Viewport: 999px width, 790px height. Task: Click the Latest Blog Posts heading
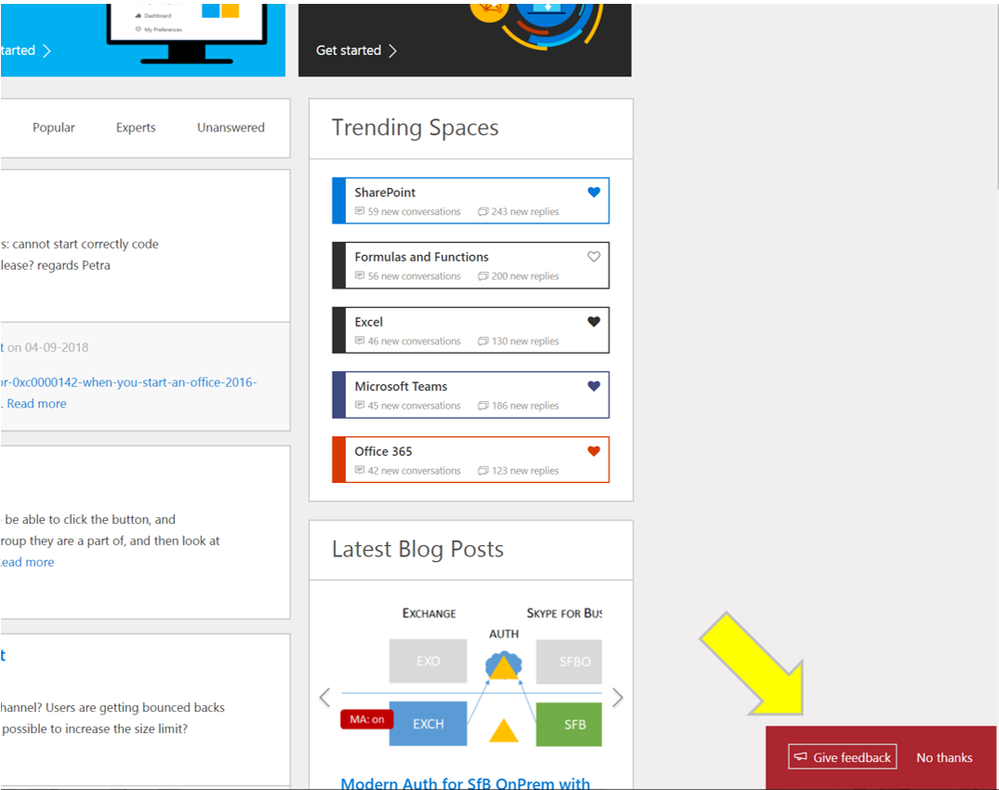[x=417, y=549]
